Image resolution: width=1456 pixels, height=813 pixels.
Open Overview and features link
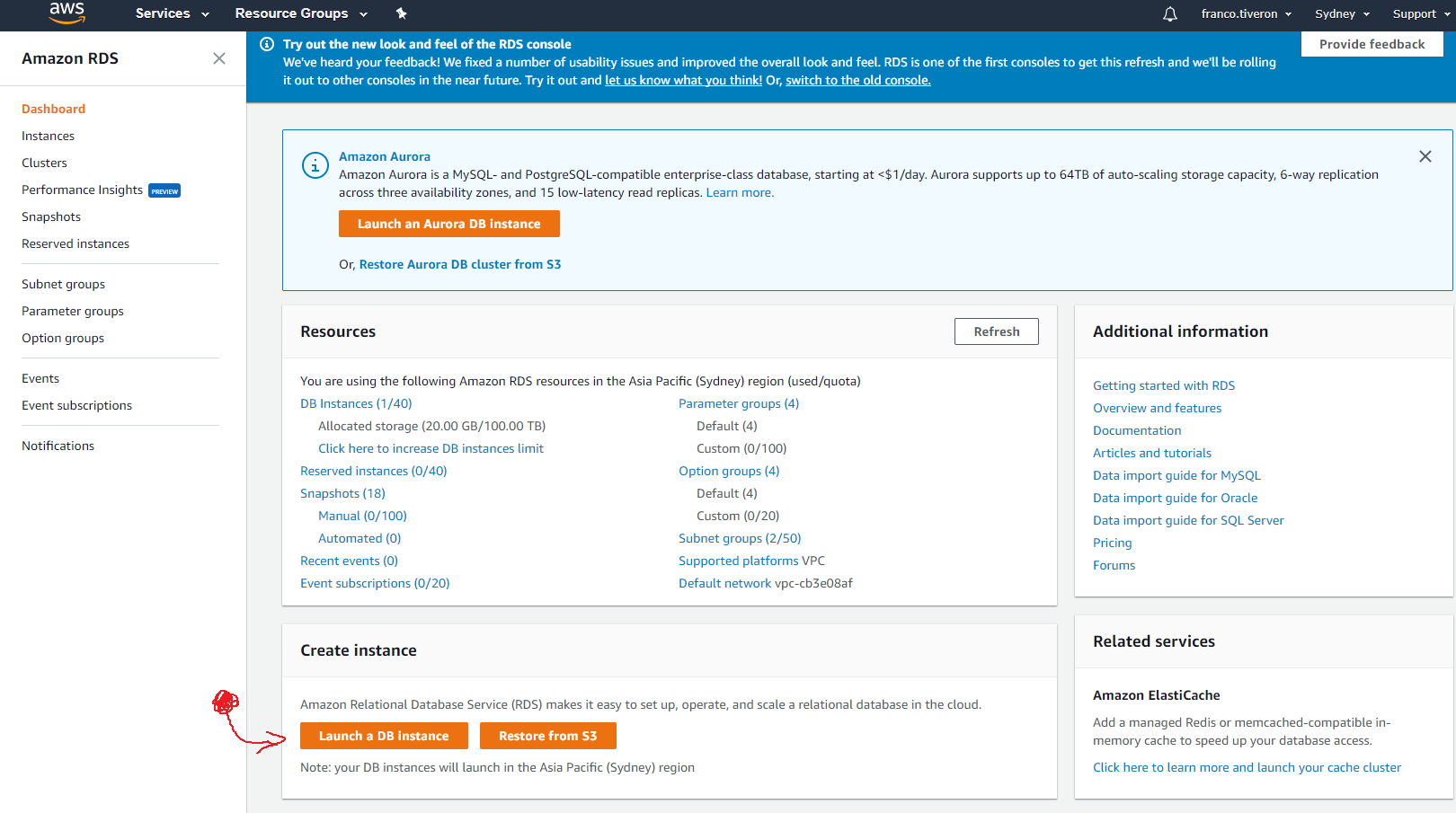[x=1158, y=408]
